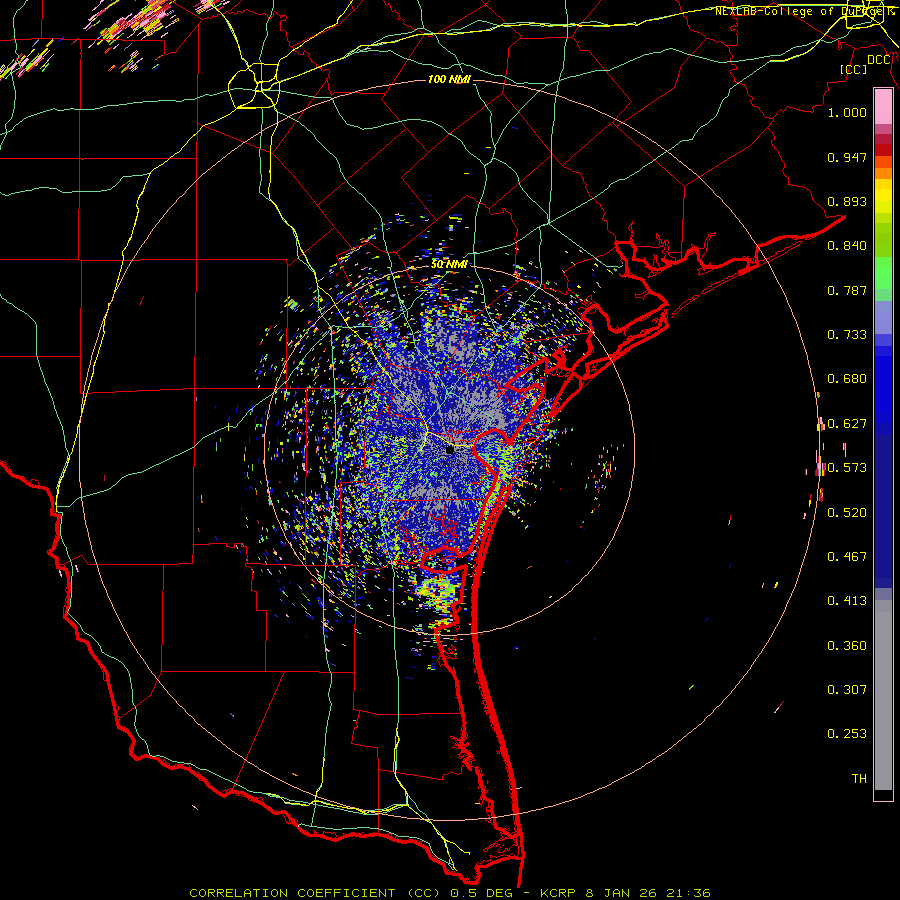Pick the large gray band of color bar
Image resolution: width=900 pixels, height=900 pixels.
point(883,695)
